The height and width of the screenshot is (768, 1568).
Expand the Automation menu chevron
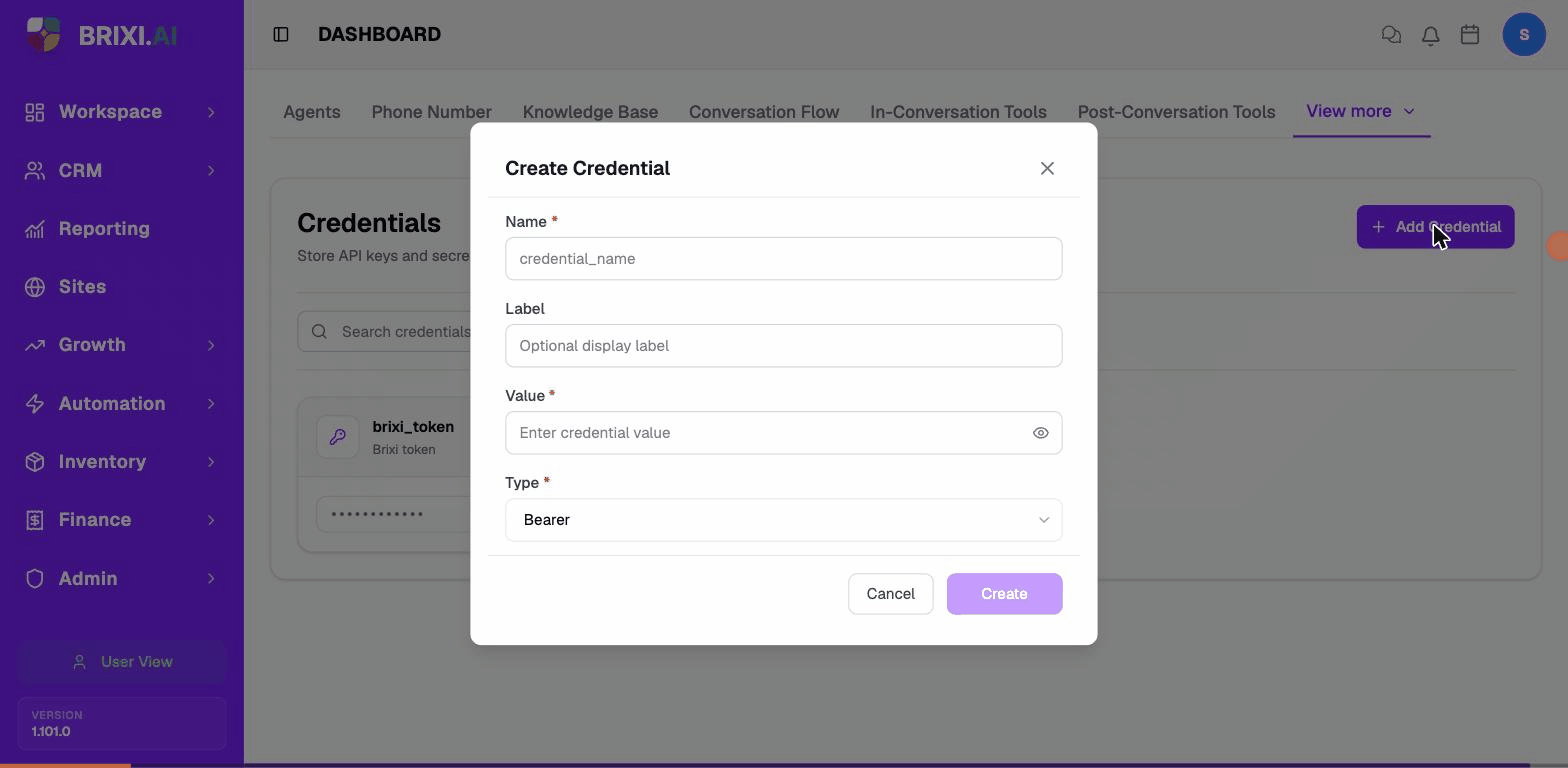click(211, 404)
